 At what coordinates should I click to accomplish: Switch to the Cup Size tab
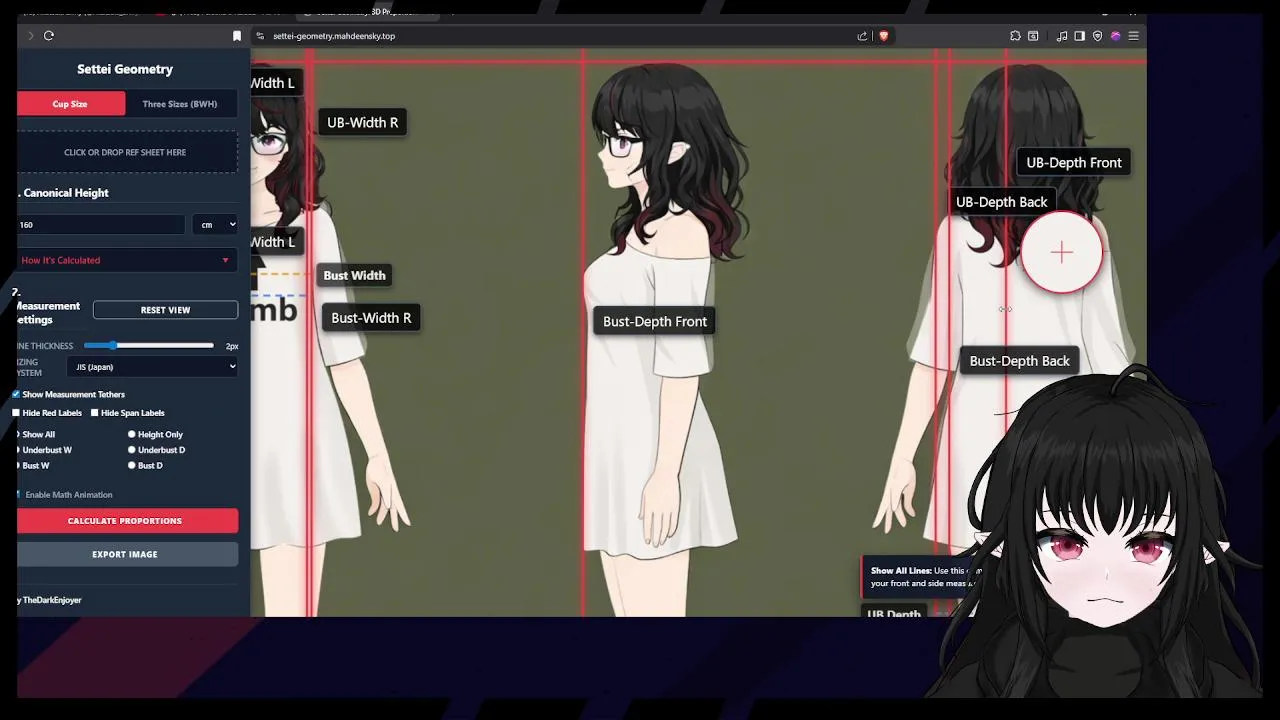(70, 104)
